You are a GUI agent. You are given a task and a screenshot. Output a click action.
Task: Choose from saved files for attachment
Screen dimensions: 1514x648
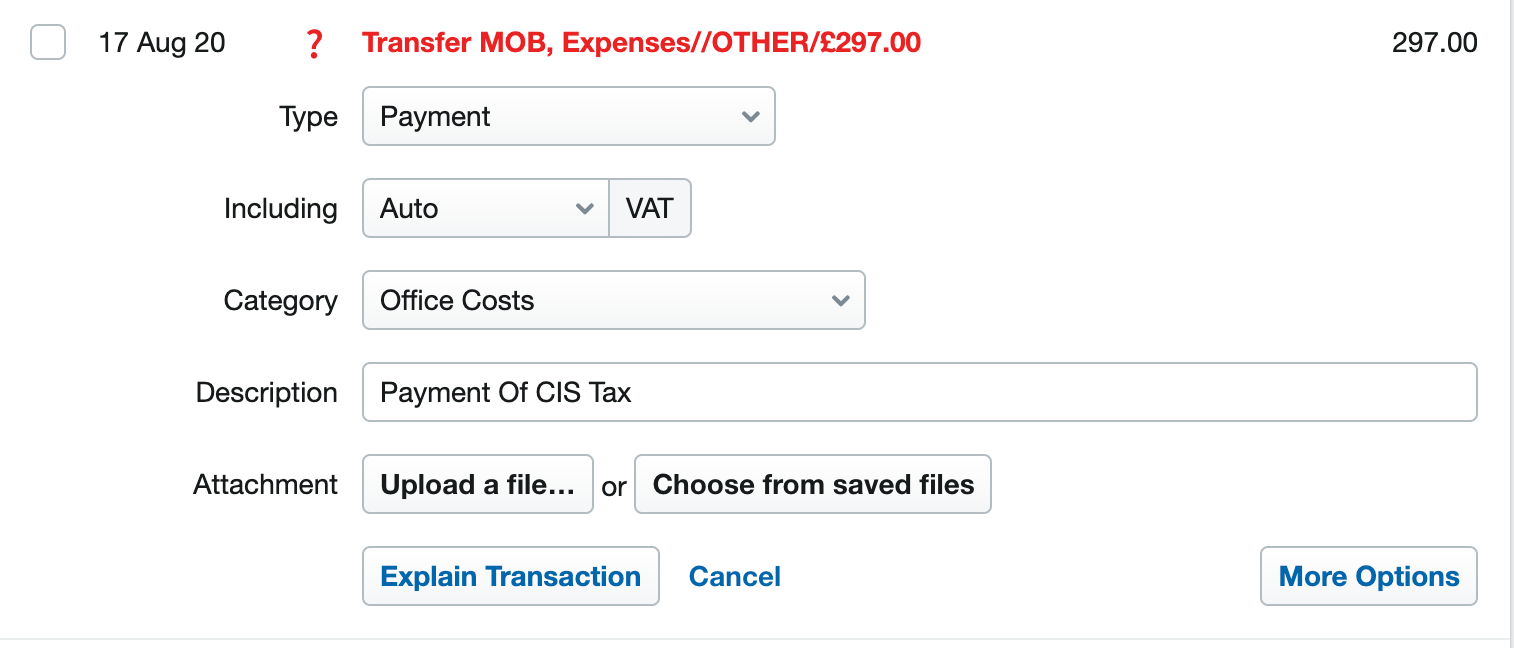[x=812, y=484]
